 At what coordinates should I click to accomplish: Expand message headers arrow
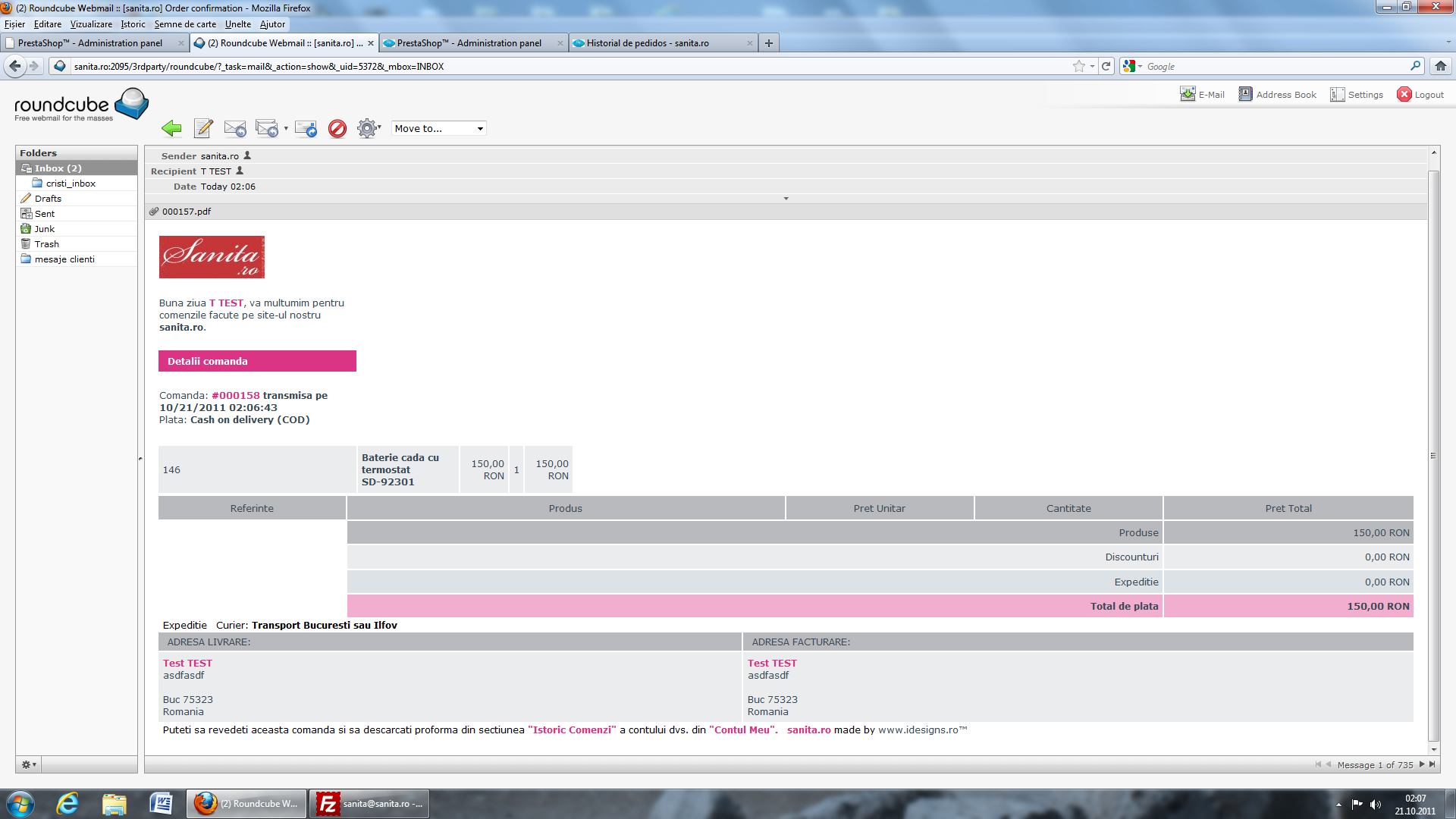(786, 199)
